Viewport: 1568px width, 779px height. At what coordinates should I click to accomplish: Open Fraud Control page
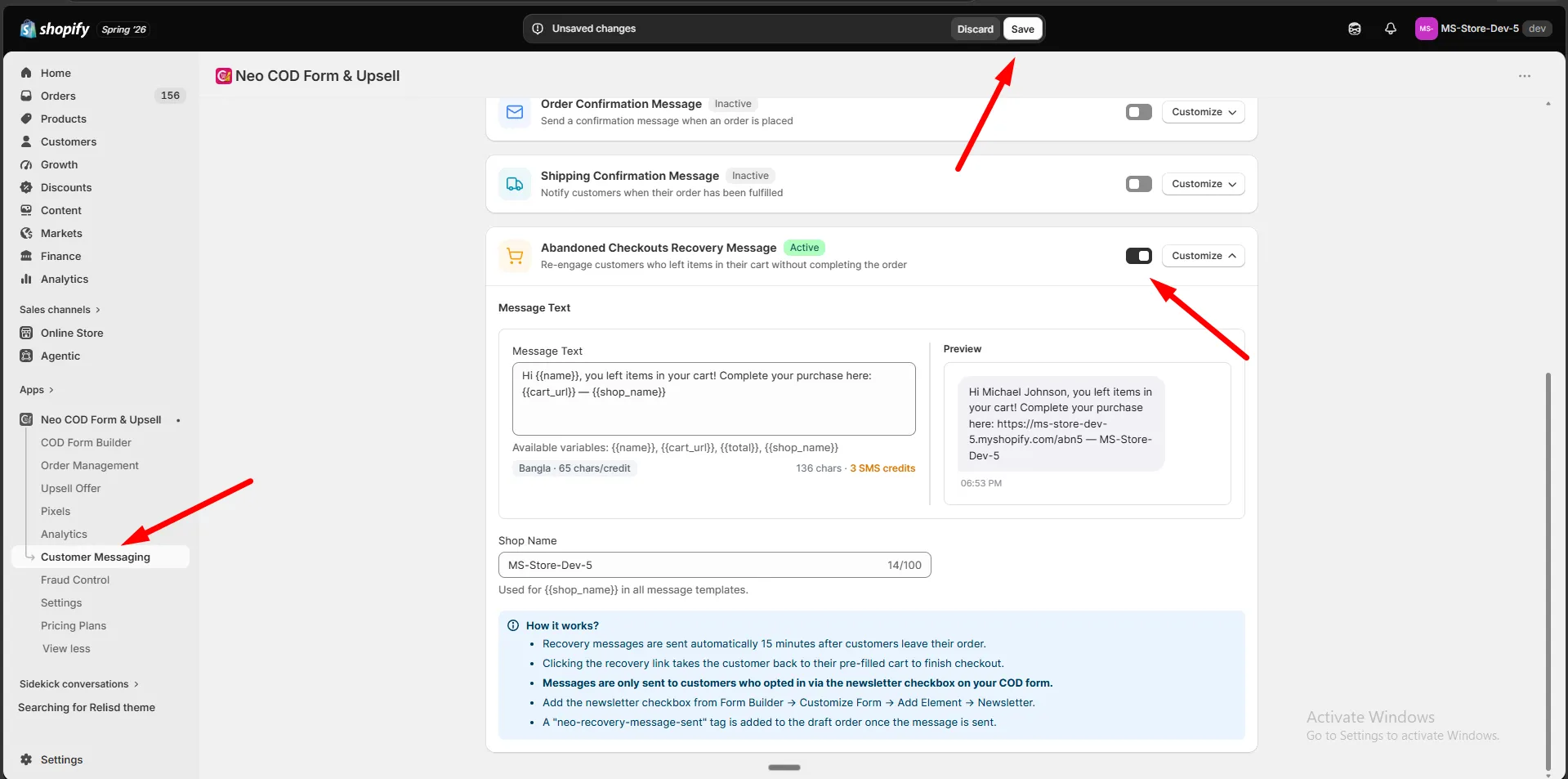(x=75, y=580)
